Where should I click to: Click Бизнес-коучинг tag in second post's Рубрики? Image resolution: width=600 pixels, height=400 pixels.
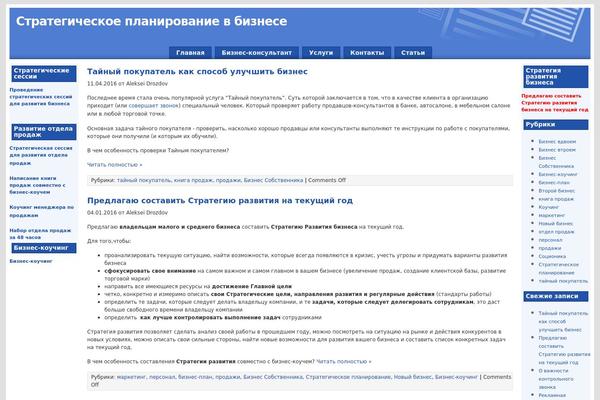(456, 377)
